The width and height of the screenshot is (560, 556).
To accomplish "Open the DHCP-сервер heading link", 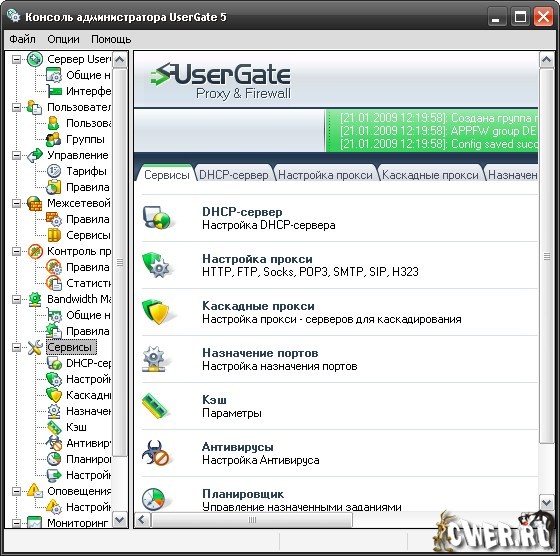I will click(x=242, y=212).
